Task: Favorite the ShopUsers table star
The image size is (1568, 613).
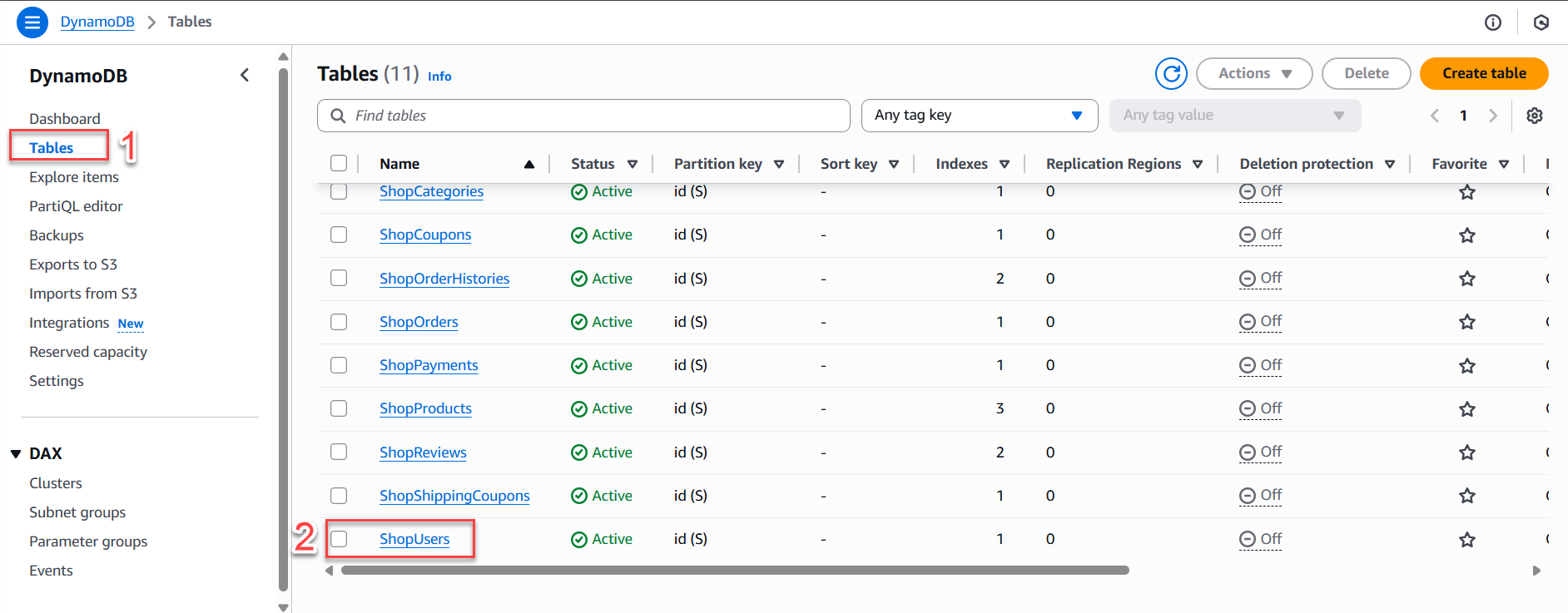Action: click(x=1467, y=540)
